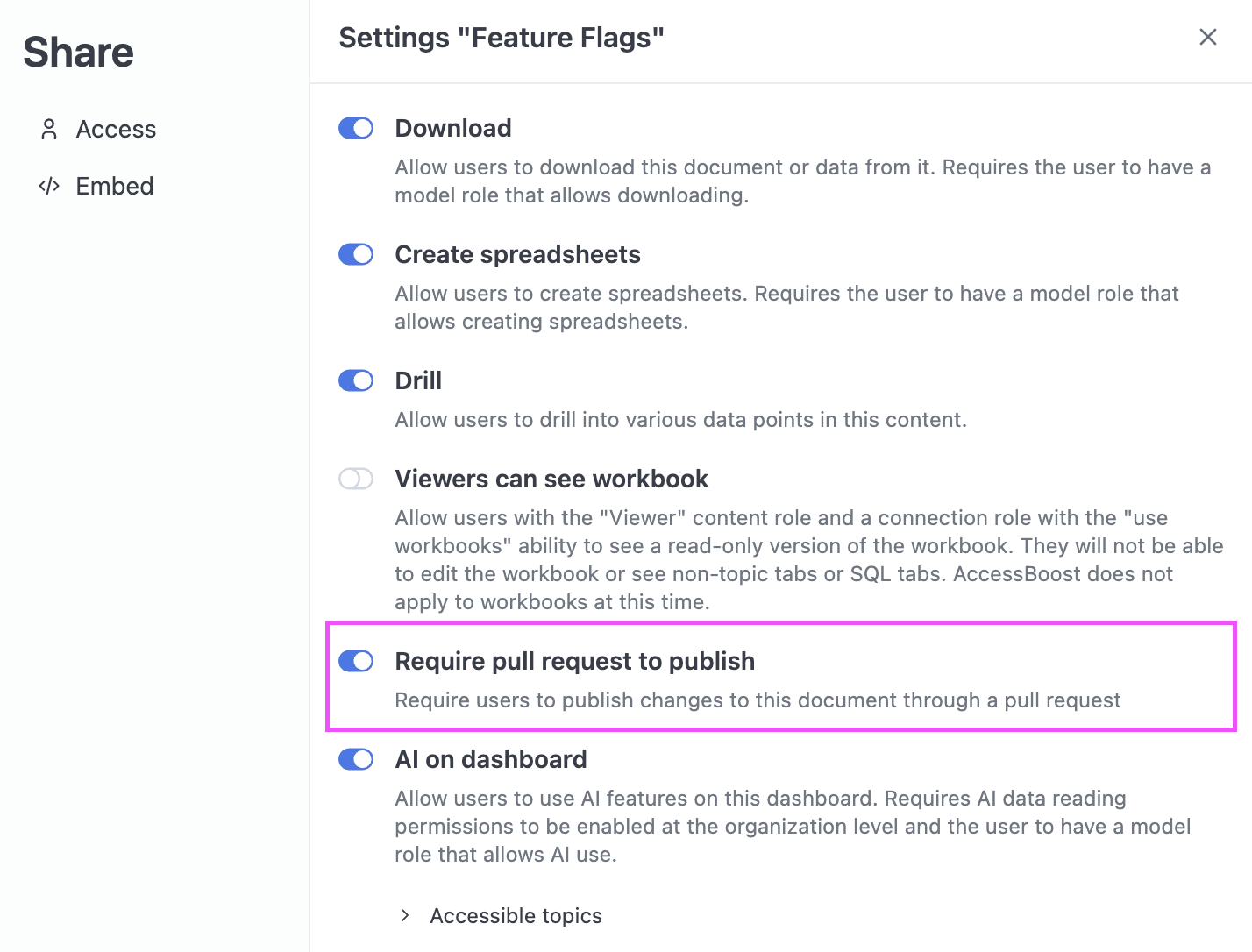
Task: Click Viewers can see workbook heading
Action: coord(551,479)
